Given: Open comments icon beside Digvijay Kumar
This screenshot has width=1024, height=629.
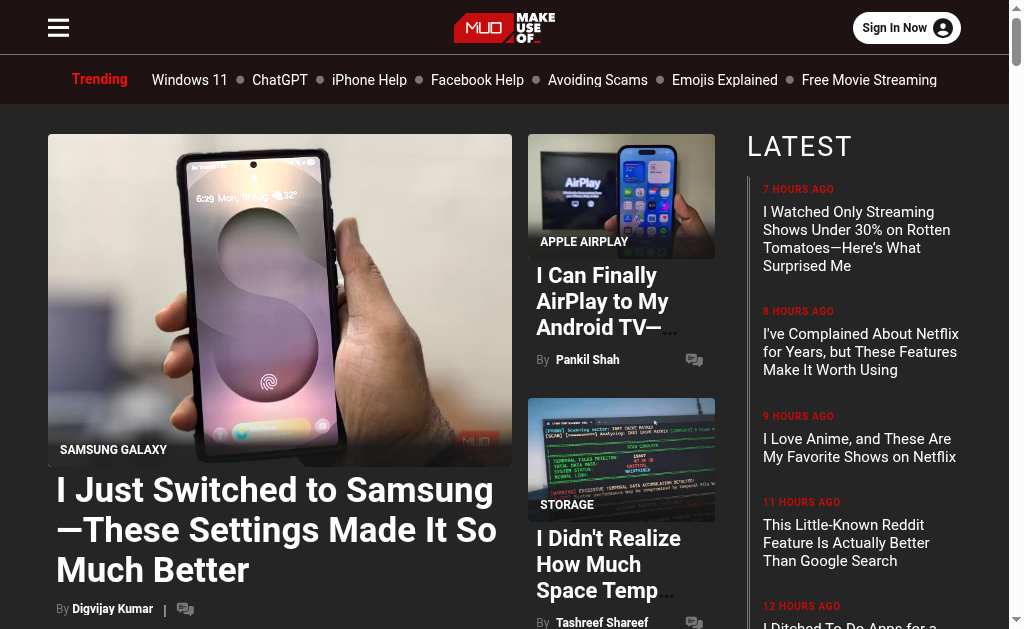Looking at the screenshot, I should click(x=185, y=609).
